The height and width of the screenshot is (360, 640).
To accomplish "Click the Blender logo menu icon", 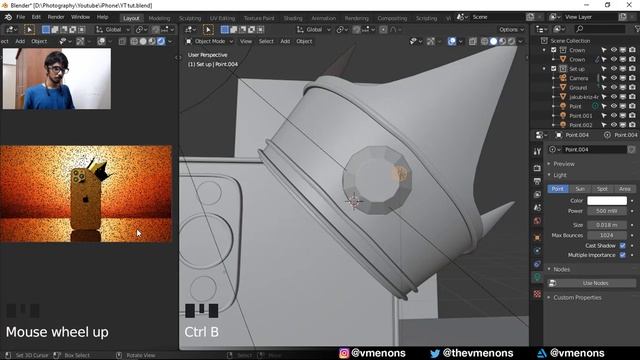I will click(8, 18).
